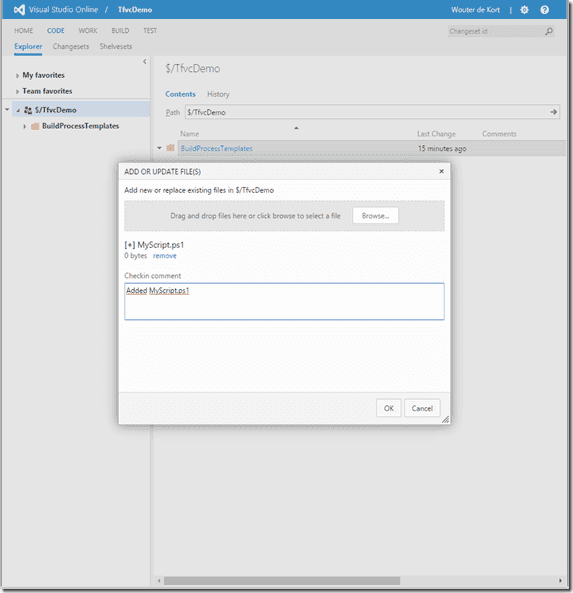Click the horizontal scrollbar thumb
This screenshot has width=573, height=593.
click(x=282, y=581)
